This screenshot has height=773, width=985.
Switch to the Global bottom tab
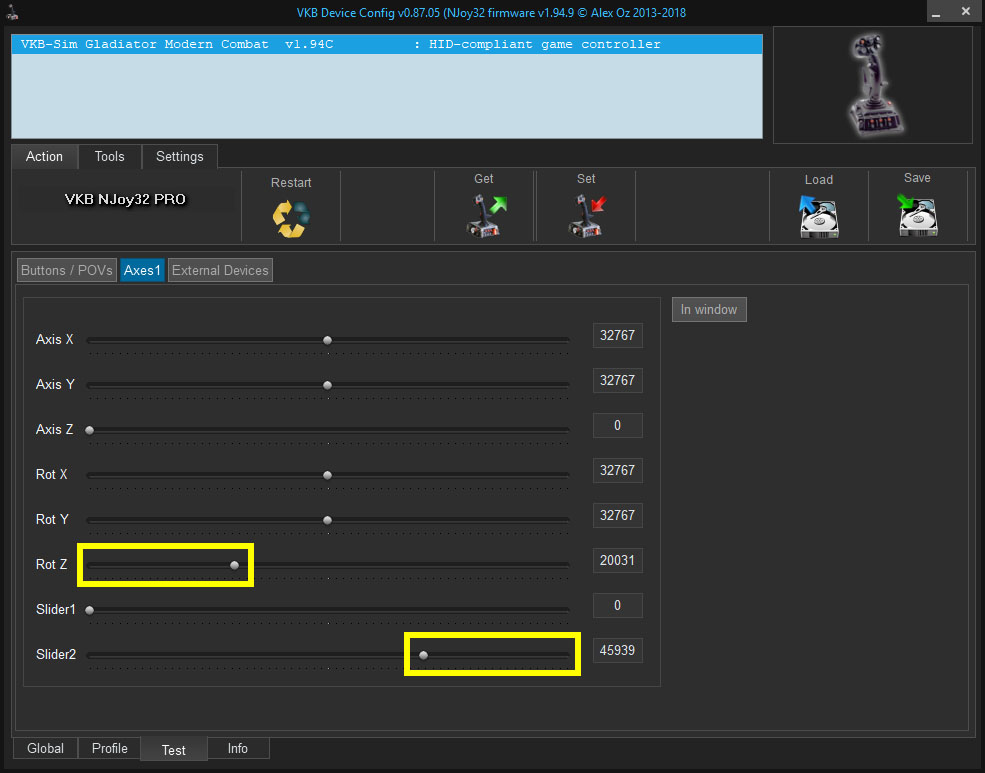[x=46, y=748]
